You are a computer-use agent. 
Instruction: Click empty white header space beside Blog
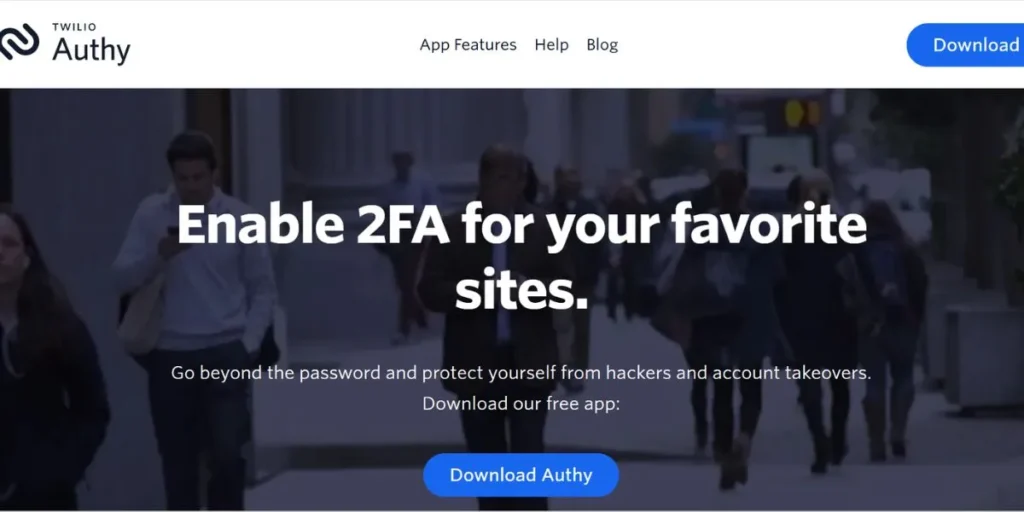(x=758, y=44)
